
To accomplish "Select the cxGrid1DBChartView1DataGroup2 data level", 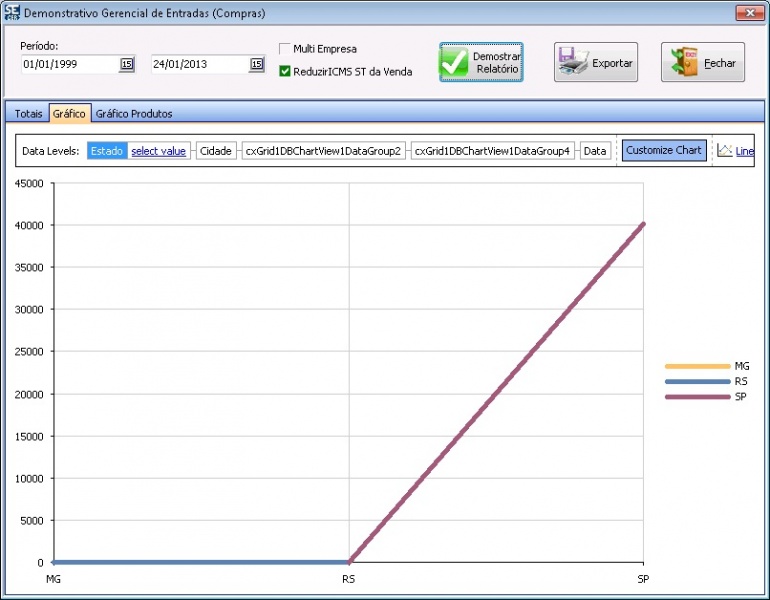I will point(323,151).
